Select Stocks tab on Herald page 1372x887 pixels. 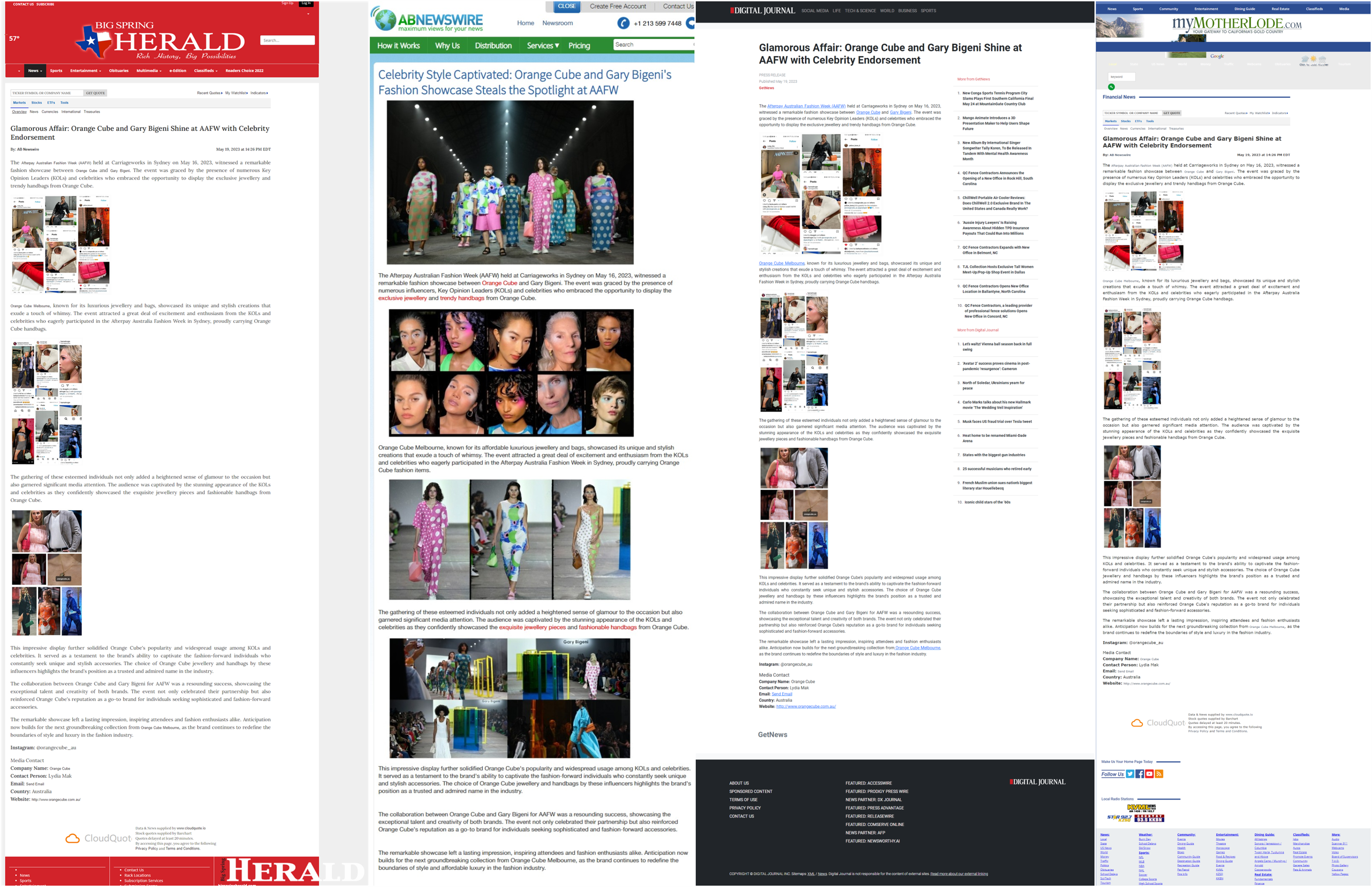(37, 102)
